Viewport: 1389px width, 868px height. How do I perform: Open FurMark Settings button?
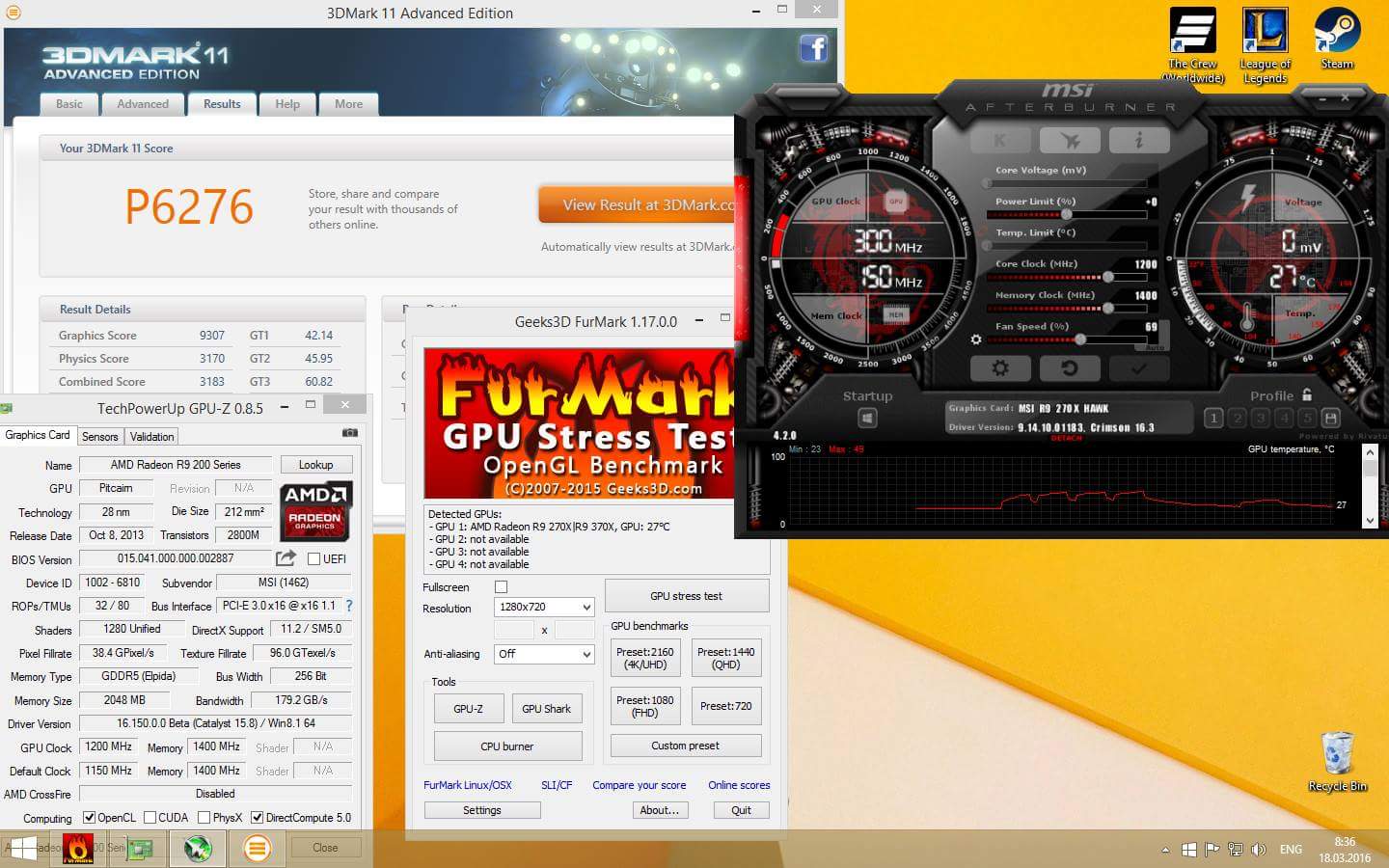coord(482,810)
